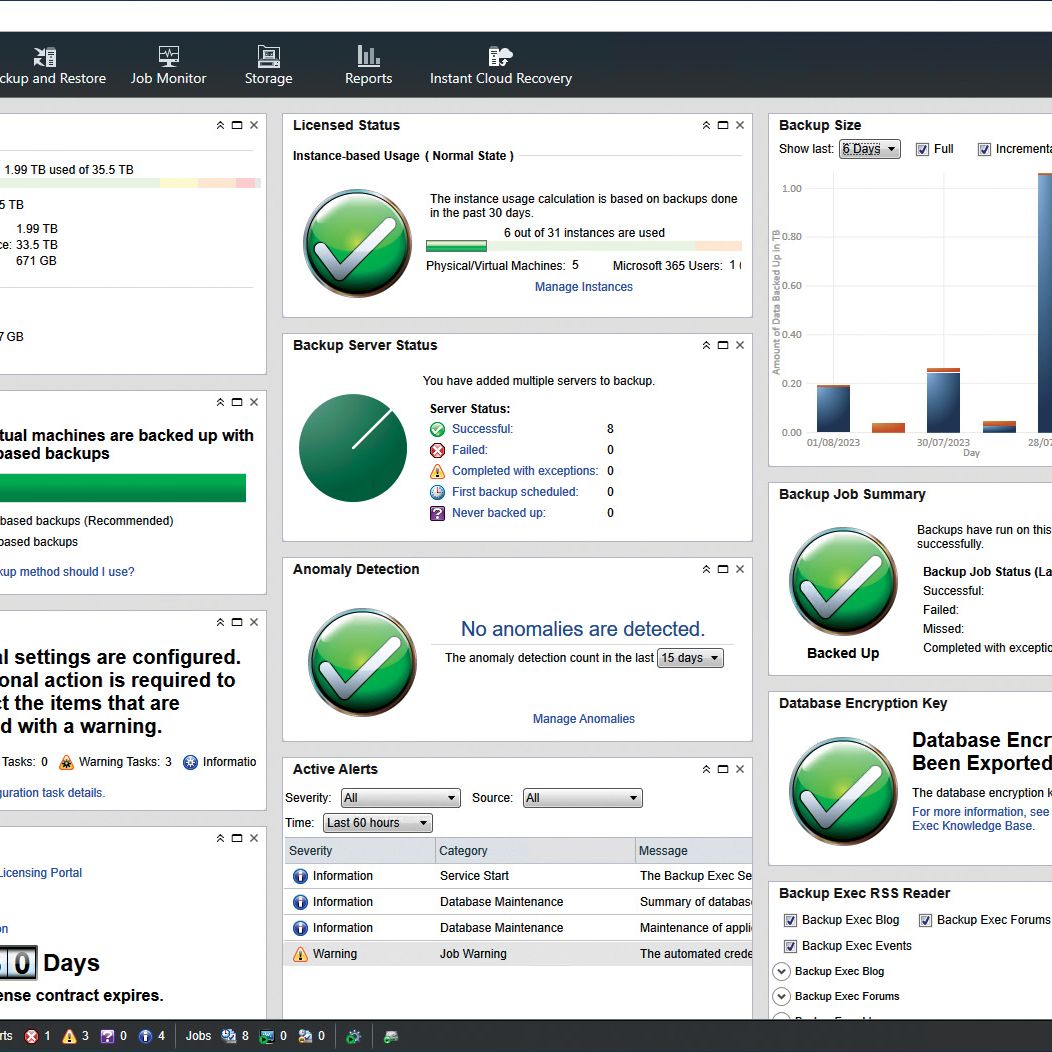Open the Manage Anomalies link
Image resolution: width=1052 pixels, height=1052 pixels.
tap(584, 719)
